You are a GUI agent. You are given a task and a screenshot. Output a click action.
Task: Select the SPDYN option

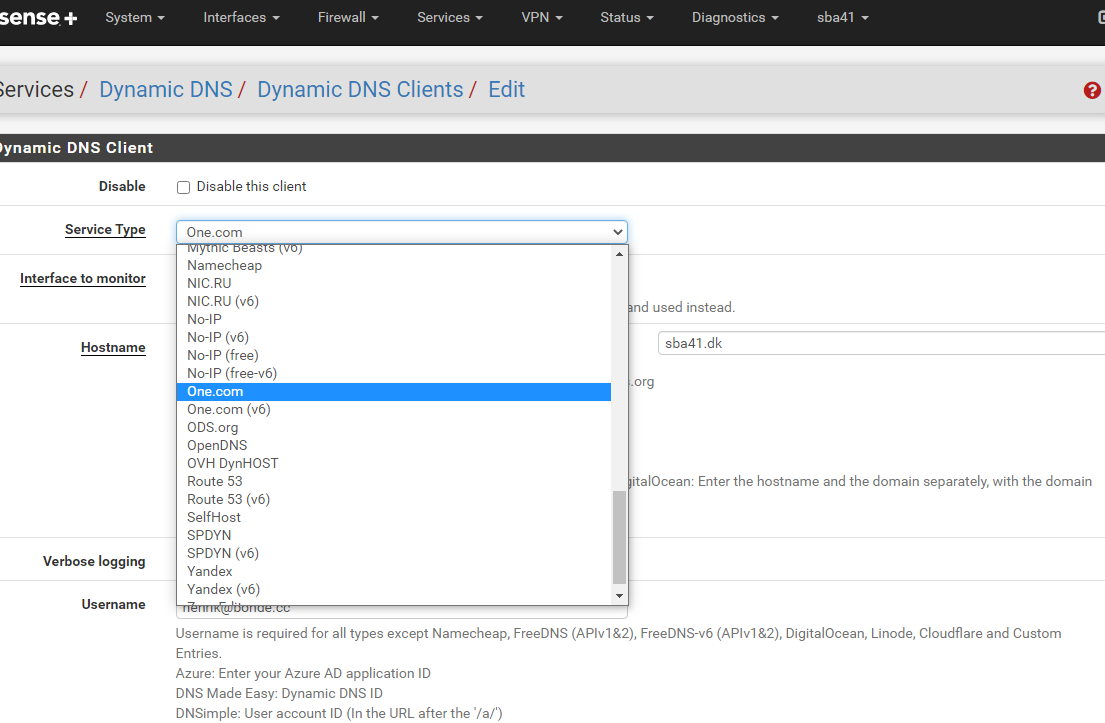[x=393, y=536]
